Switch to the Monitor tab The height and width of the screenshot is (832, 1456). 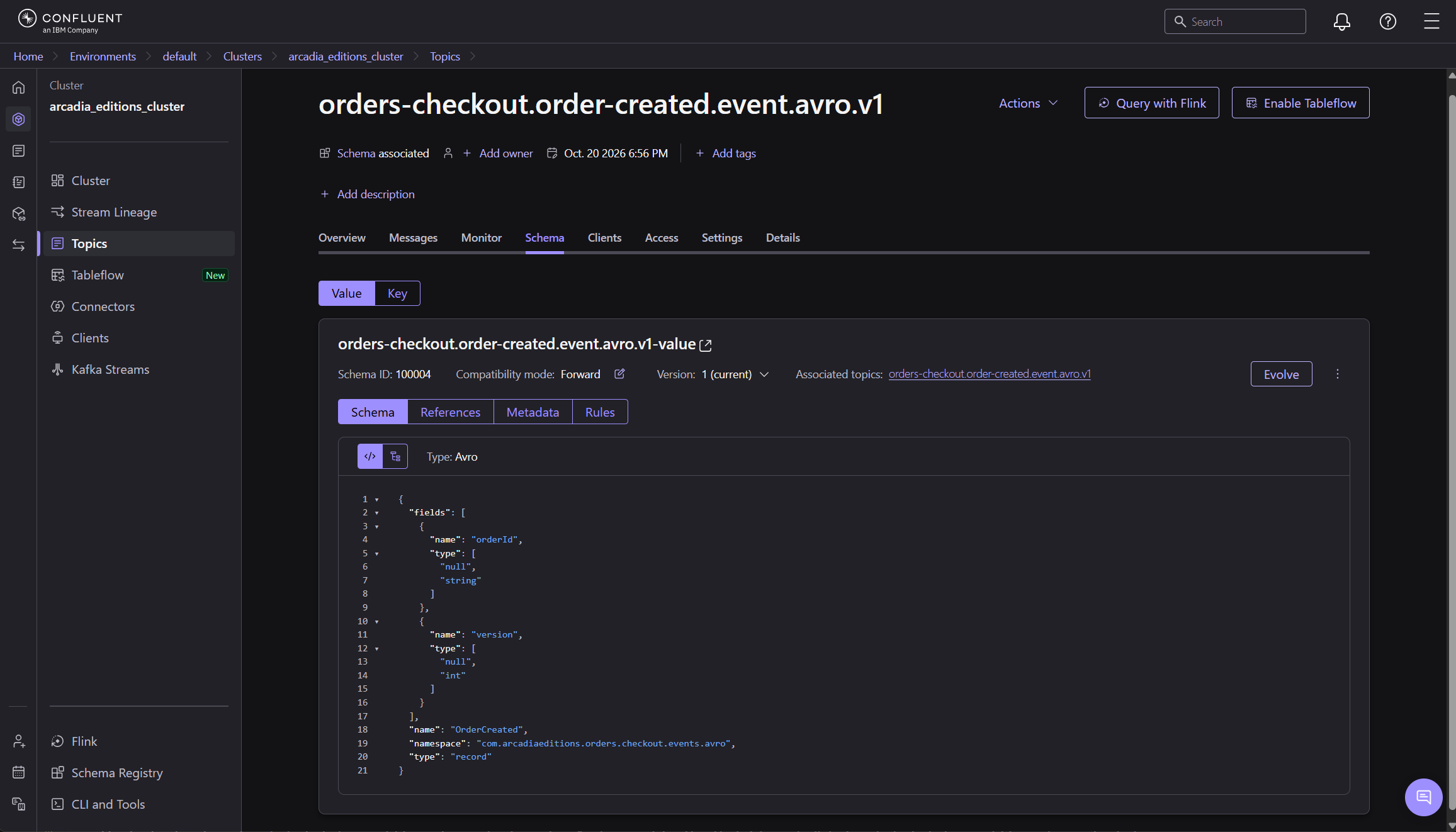point(482,238)
